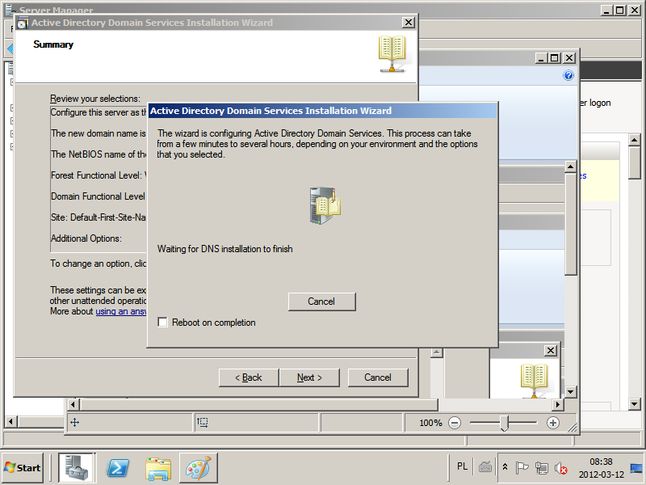
Task: Cancel the DNS installation progress dialog
Action: [321, 301]
